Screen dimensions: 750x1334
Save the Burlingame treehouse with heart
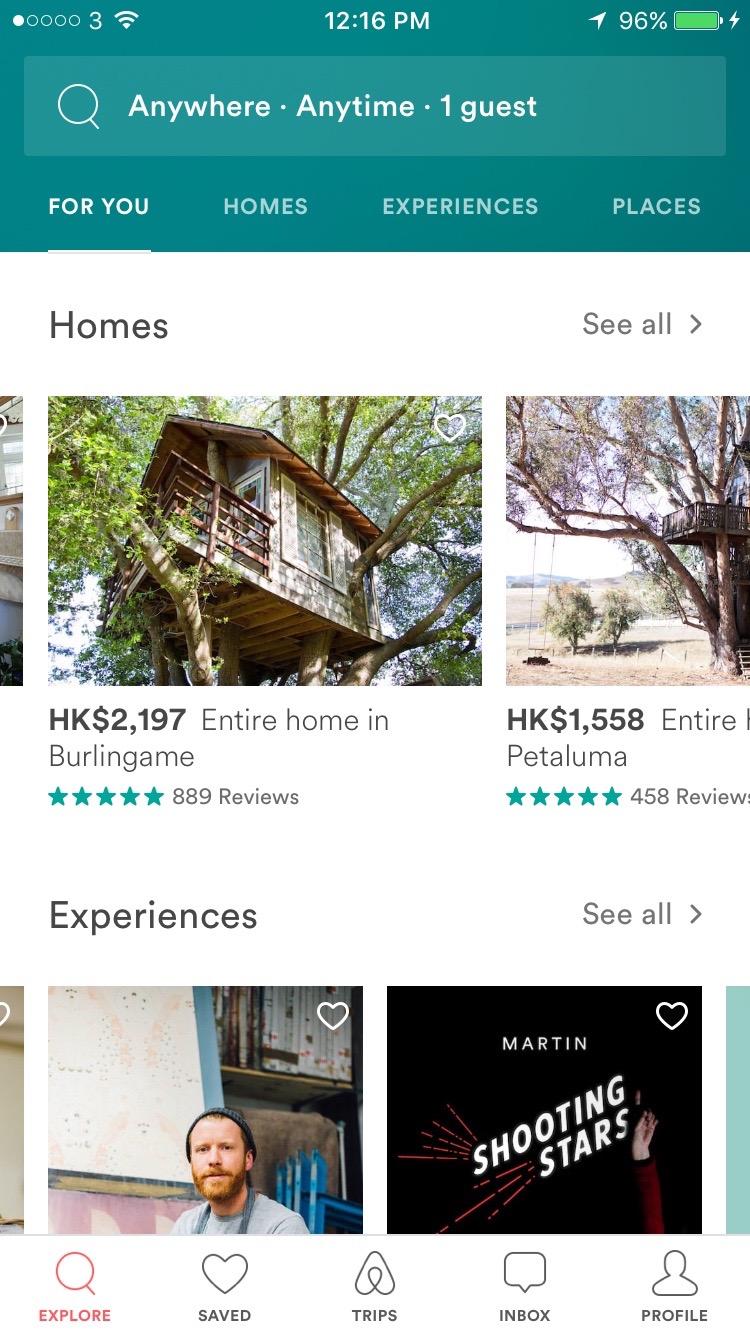[450, 428]
